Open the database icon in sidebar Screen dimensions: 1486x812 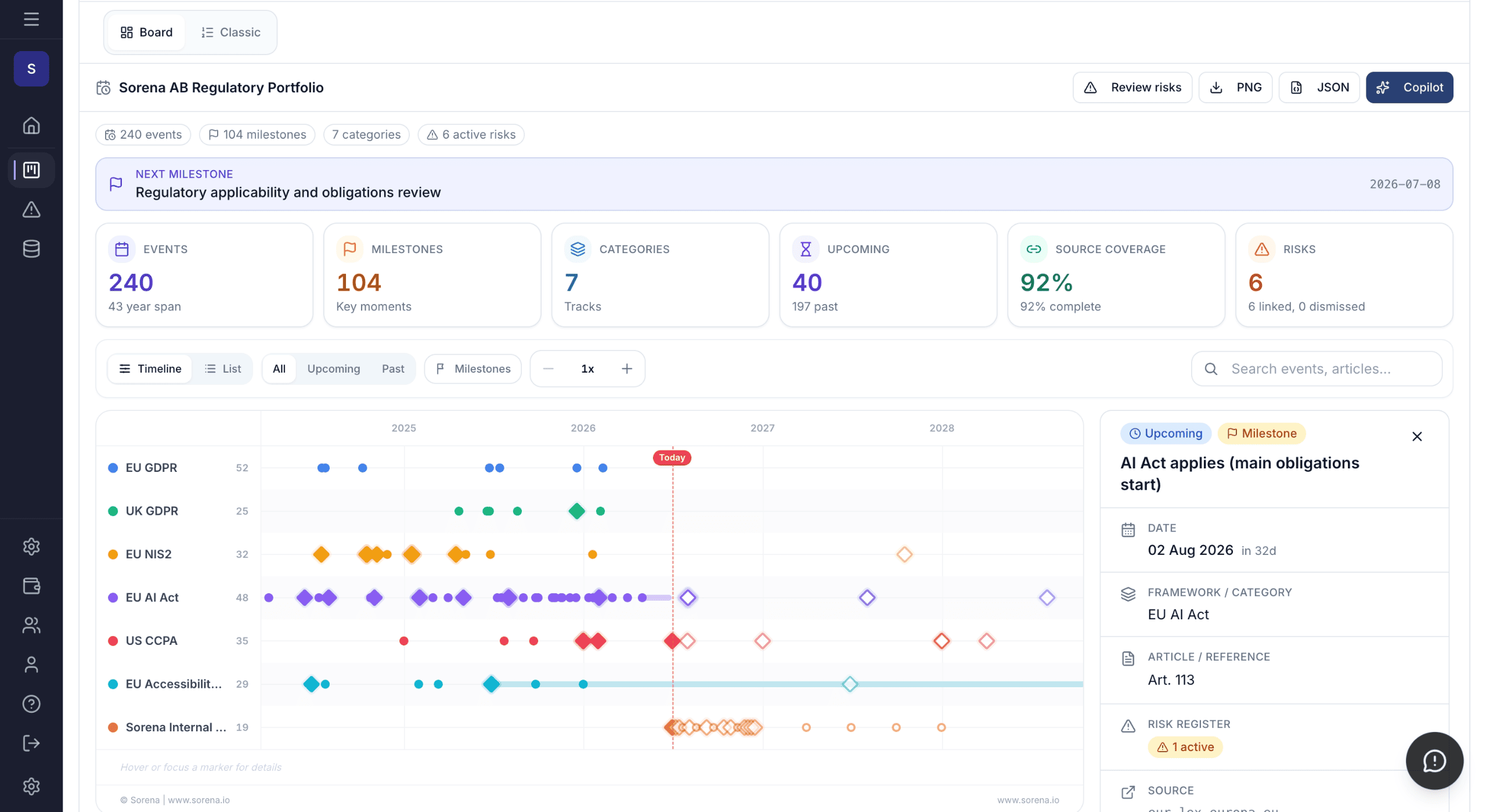(x=31, y=248)
